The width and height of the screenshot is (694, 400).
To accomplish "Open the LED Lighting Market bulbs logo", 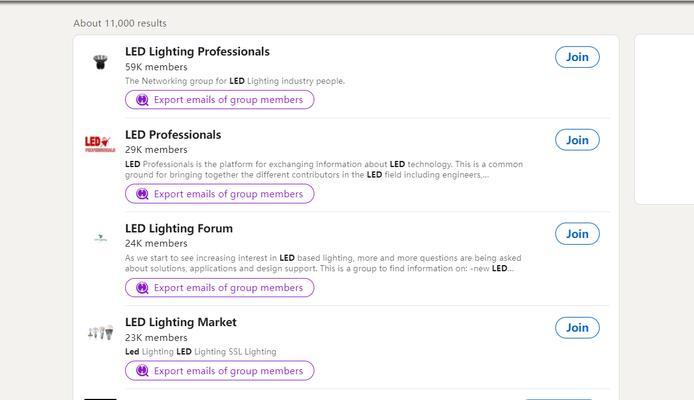I will point(100,332).
